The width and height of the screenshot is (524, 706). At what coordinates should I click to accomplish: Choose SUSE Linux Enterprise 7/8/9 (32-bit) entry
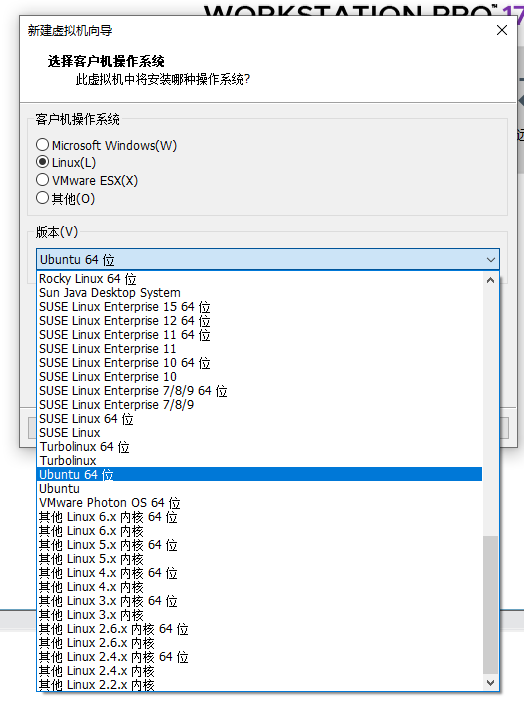pyautogui.click(x=260, y=404)
